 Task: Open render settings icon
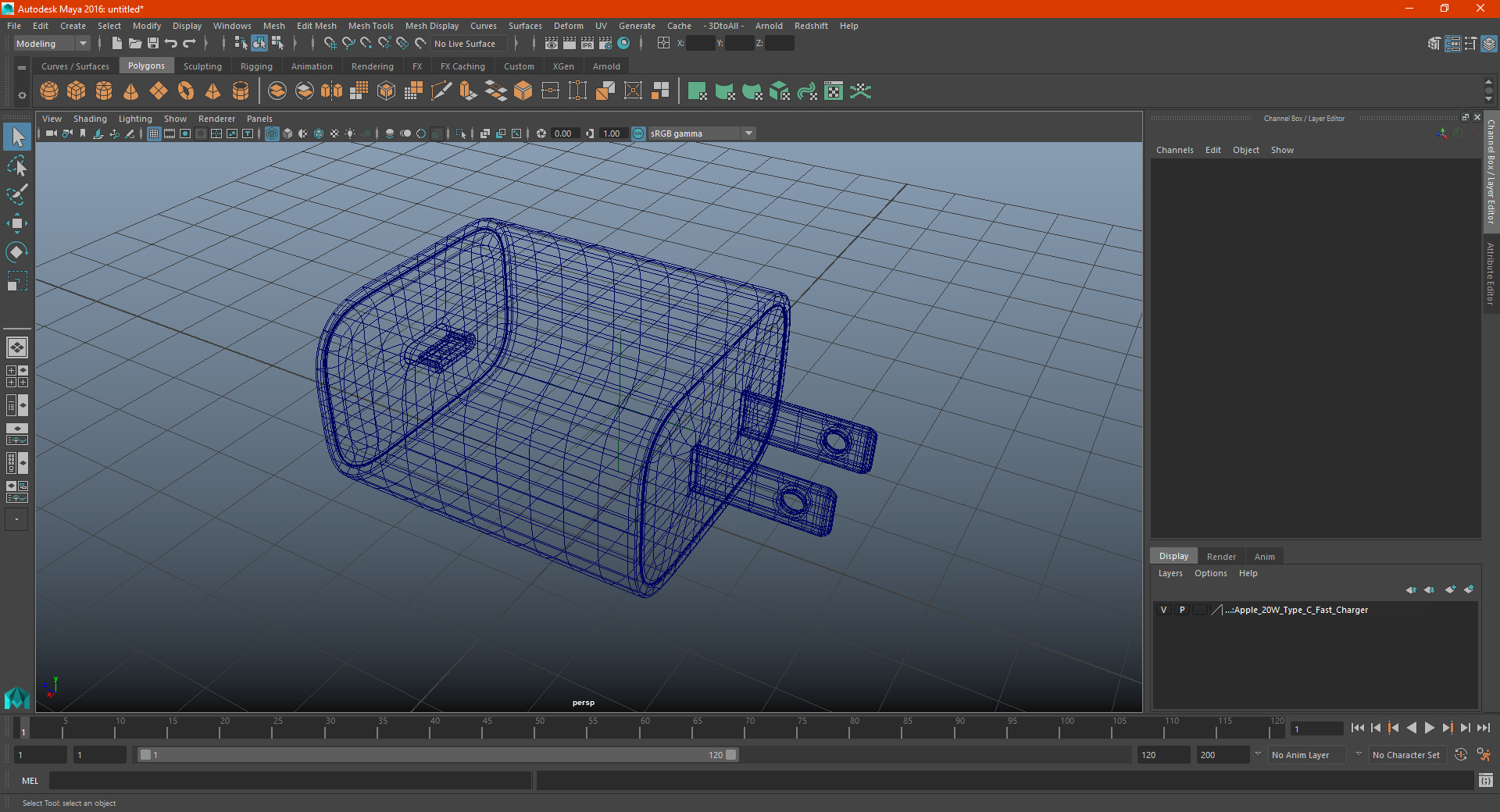click(x=605, y=44)
